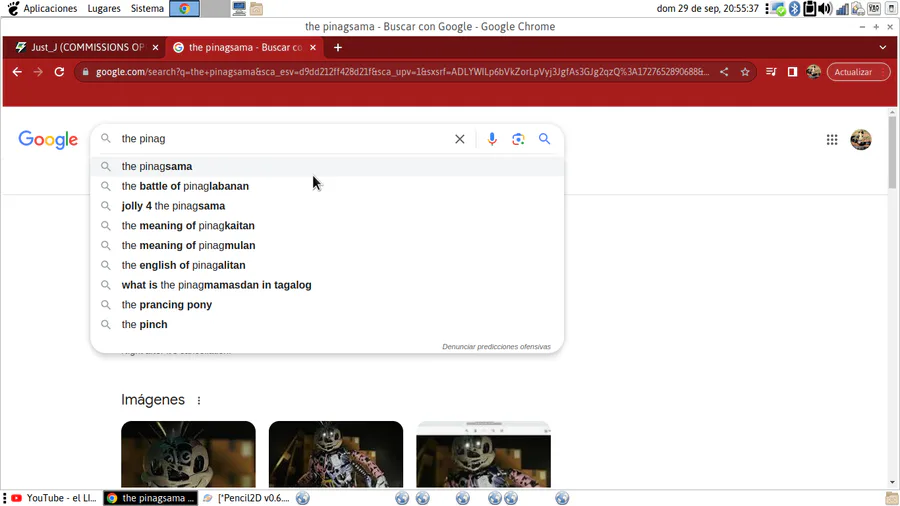This screenshot has height=506, width=900.
Task: Choose suggestion "what is the pinagmamasdan in tagalog"
Action: click(327, 285)
